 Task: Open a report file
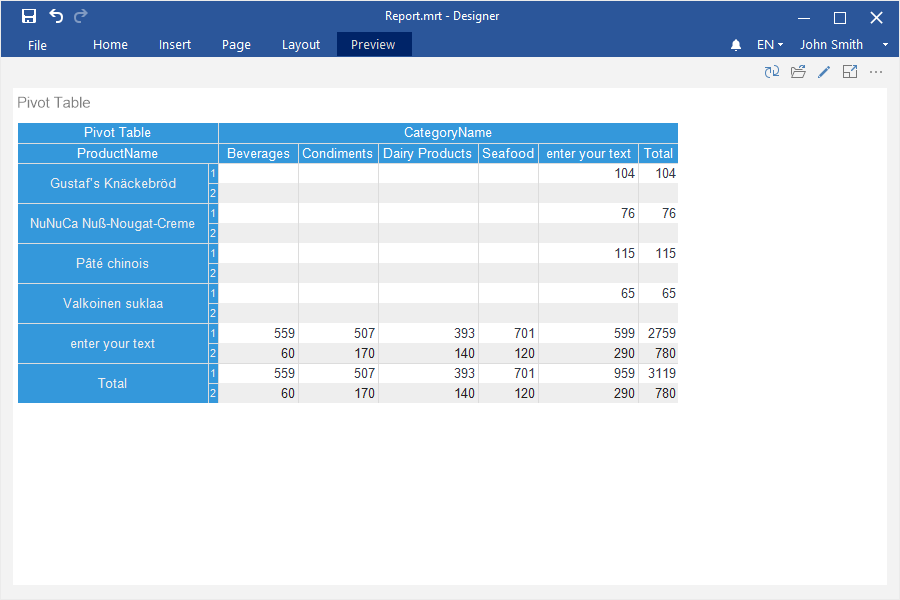pyautogui.click(x=798, y=72)
